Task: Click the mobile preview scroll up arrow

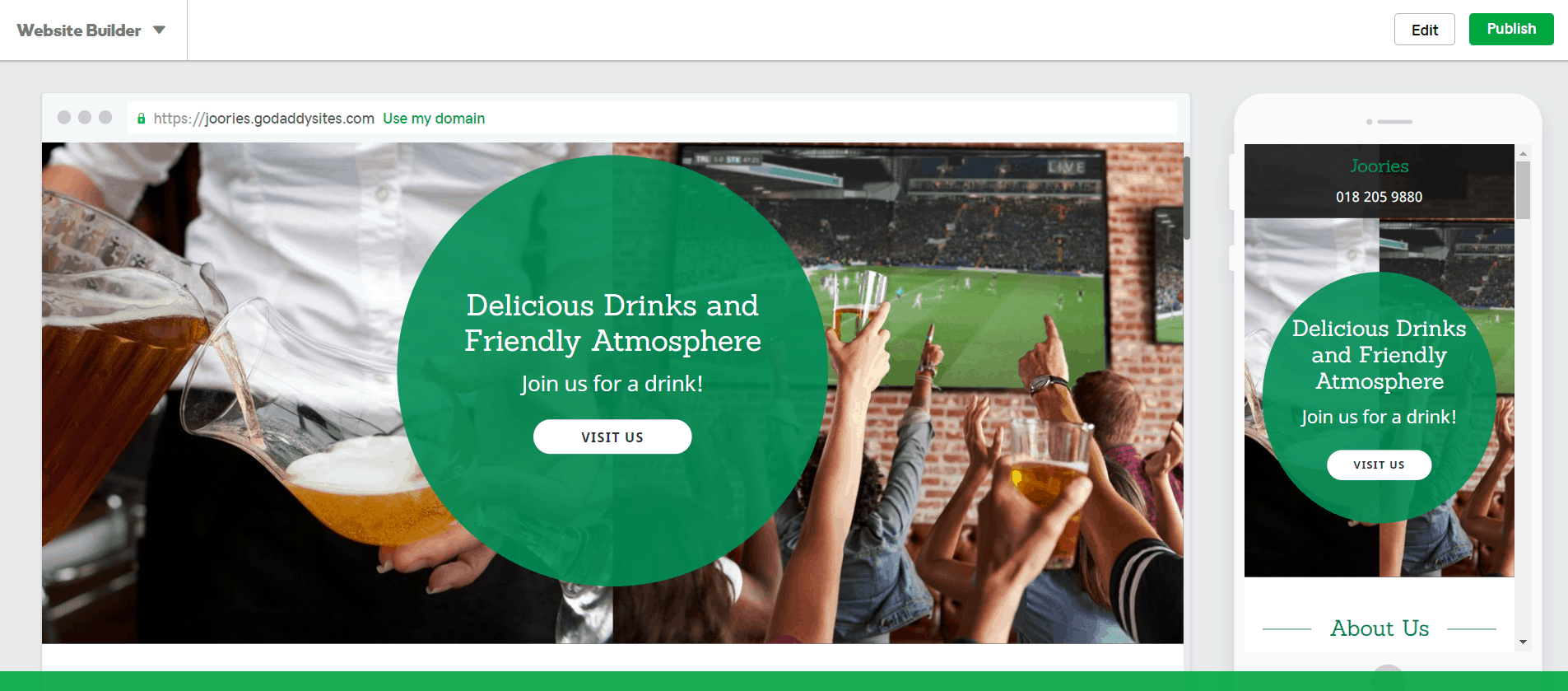Action: coord(1523,153)
